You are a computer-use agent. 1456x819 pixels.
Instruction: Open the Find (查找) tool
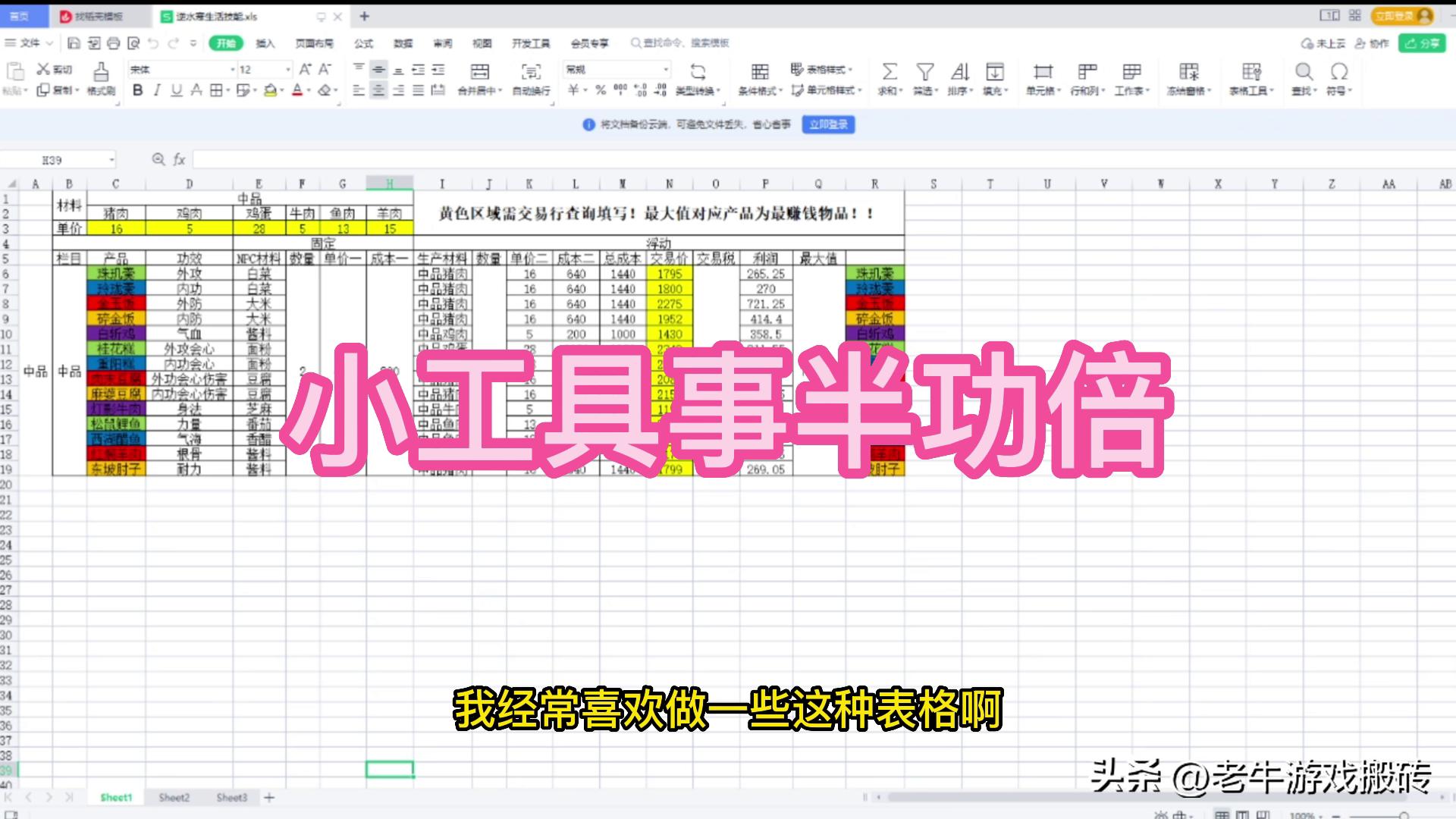pos(1303,72)
